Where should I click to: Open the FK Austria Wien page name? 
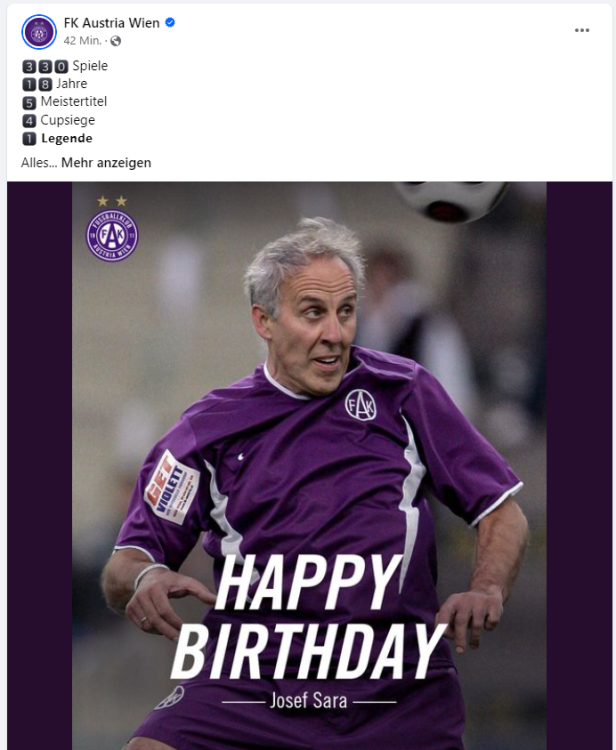pos(111,23)
